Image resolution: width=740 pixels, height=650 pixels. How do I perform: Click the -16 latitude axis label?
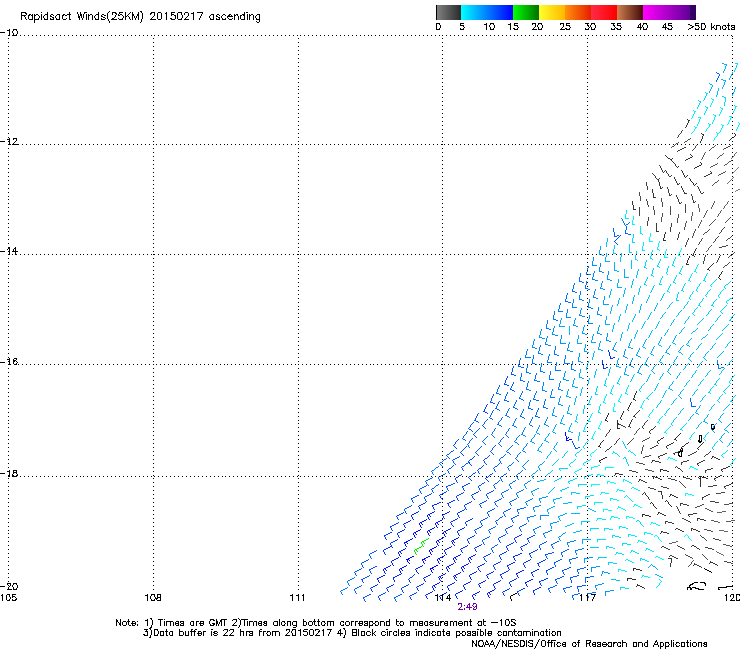click(9, 362)
